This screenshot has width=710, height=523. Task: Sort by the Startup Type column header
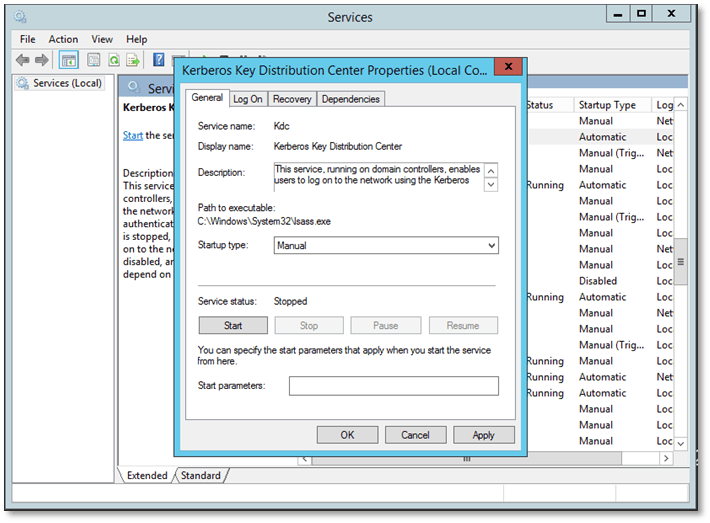click(607, 105)
